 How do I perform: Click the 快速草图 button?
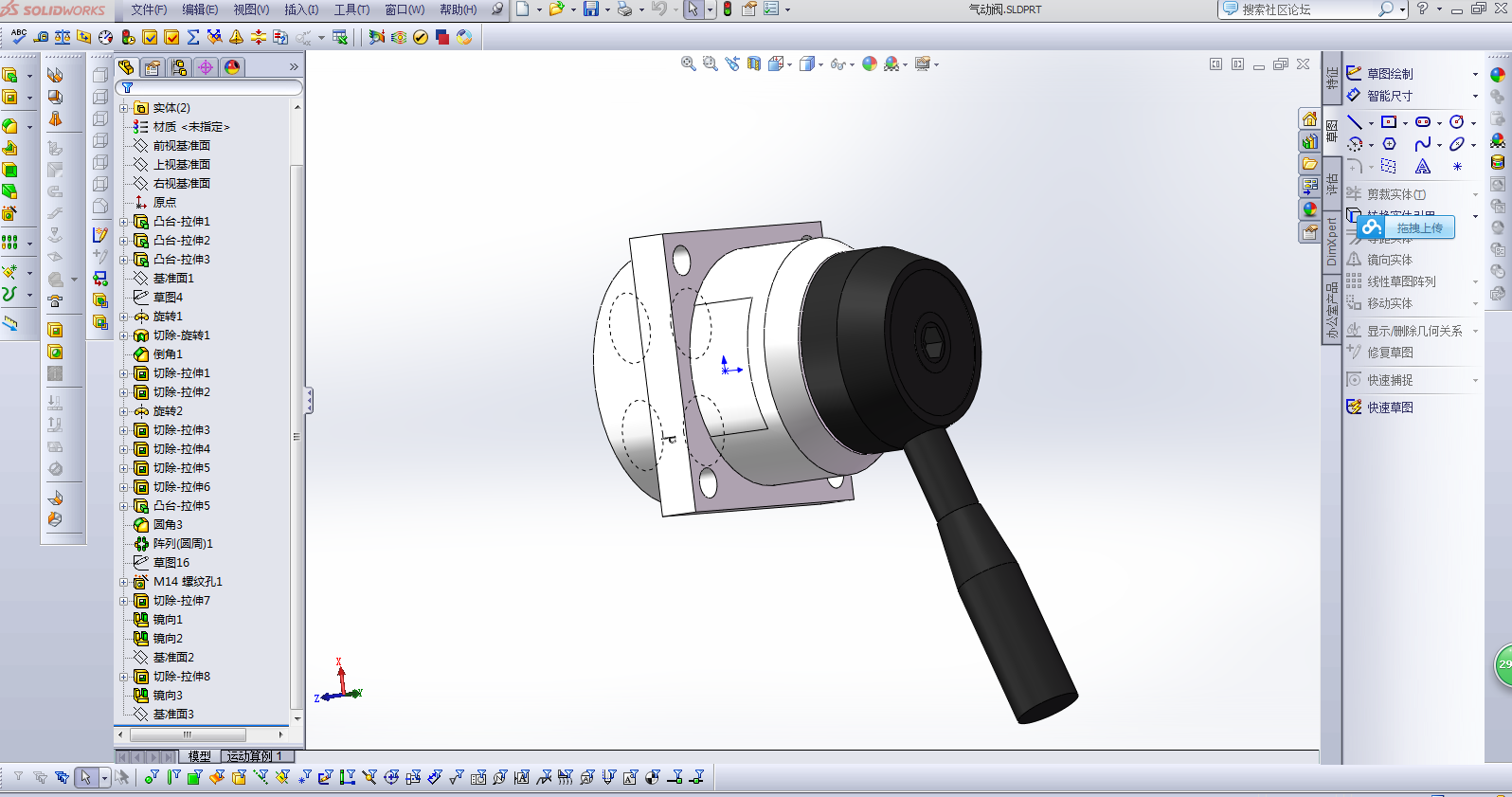point(1389,408)
